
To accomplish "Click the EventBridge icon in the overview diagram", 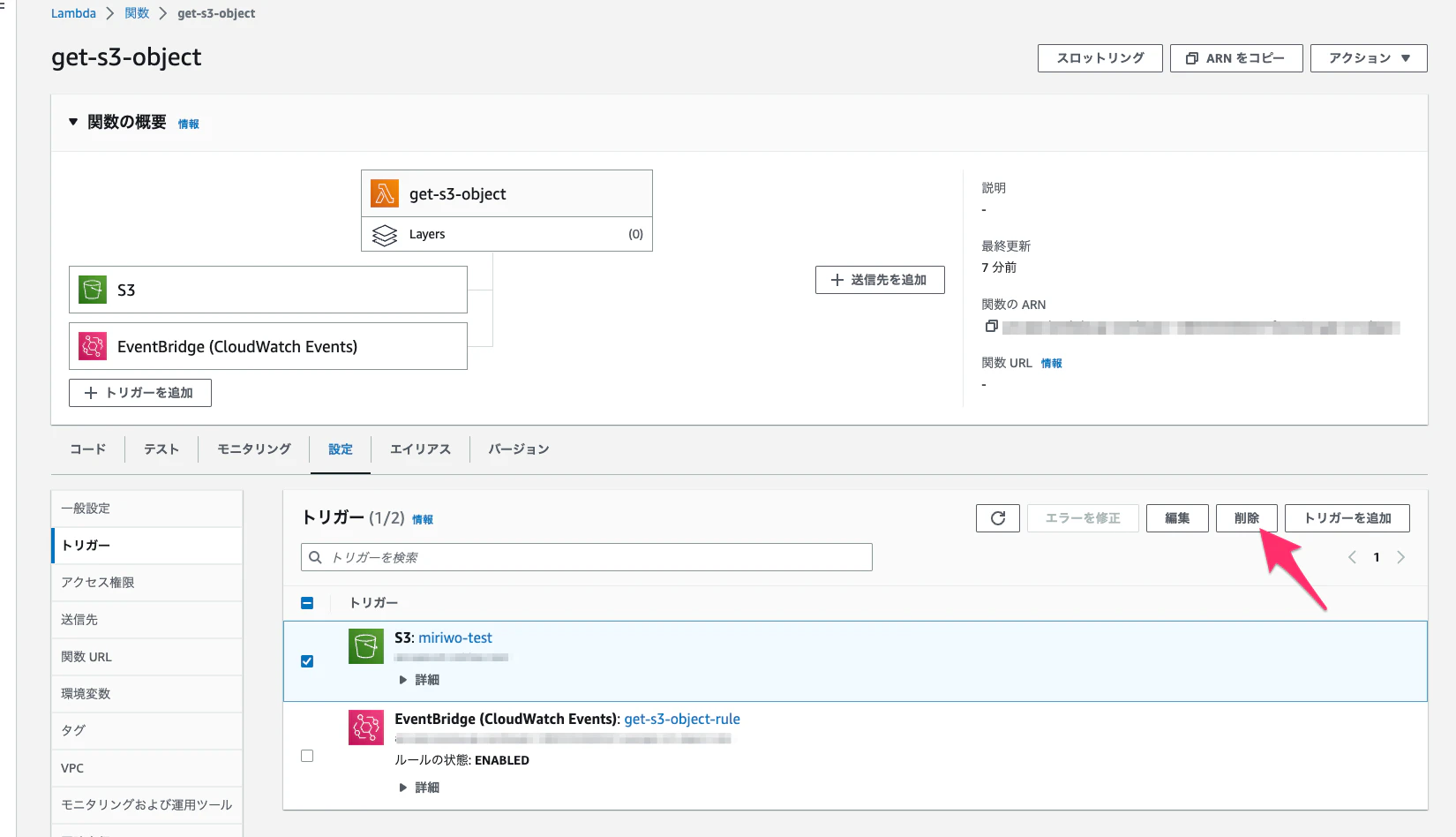I will pyautogui.click(x=93, y=346).
